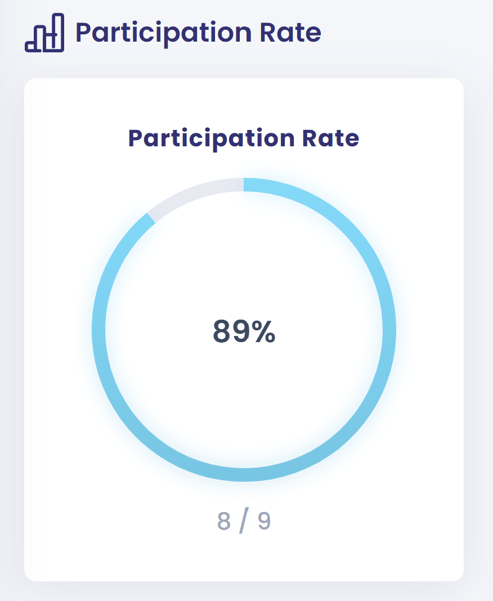Select the top Participation Rate section heading
Viewport: 493px width, 601px height.
pos(198,33)
